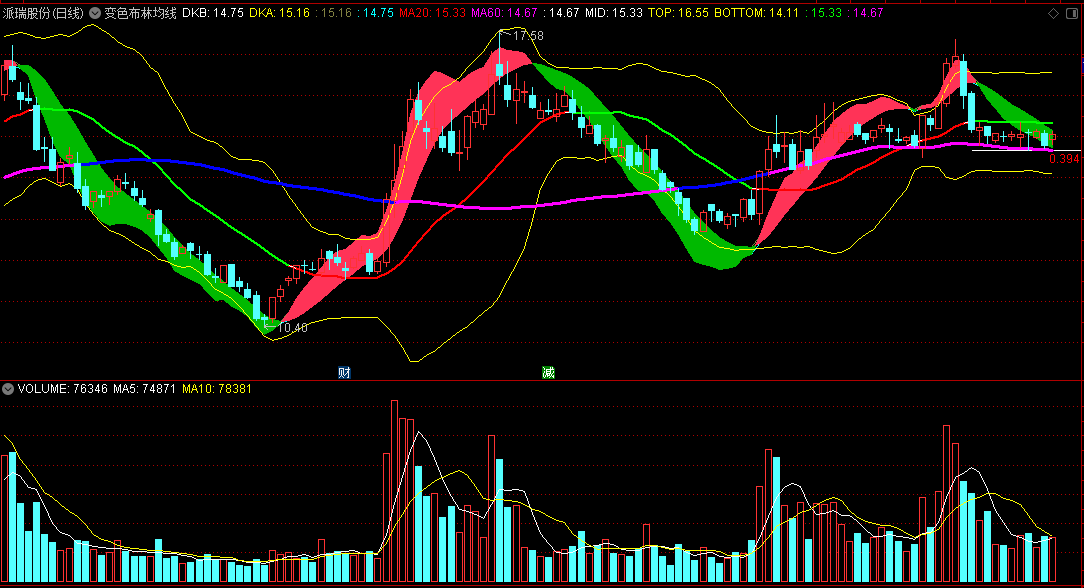1084x588 pixels.
Task: Click the VOLUME: 76346 label
Action: pyautogui.click(x=62, y=389)
